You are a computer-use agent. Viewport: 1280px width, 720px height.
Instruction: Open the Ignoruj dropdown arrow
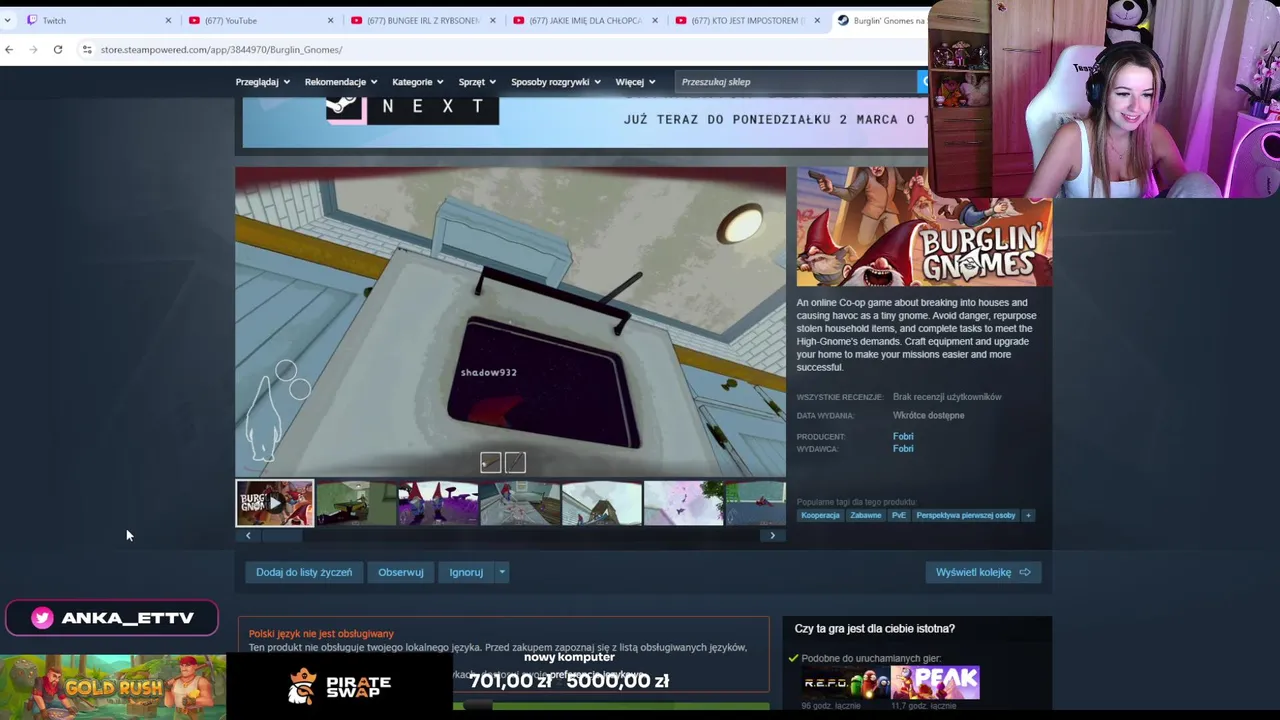point(502,572)
